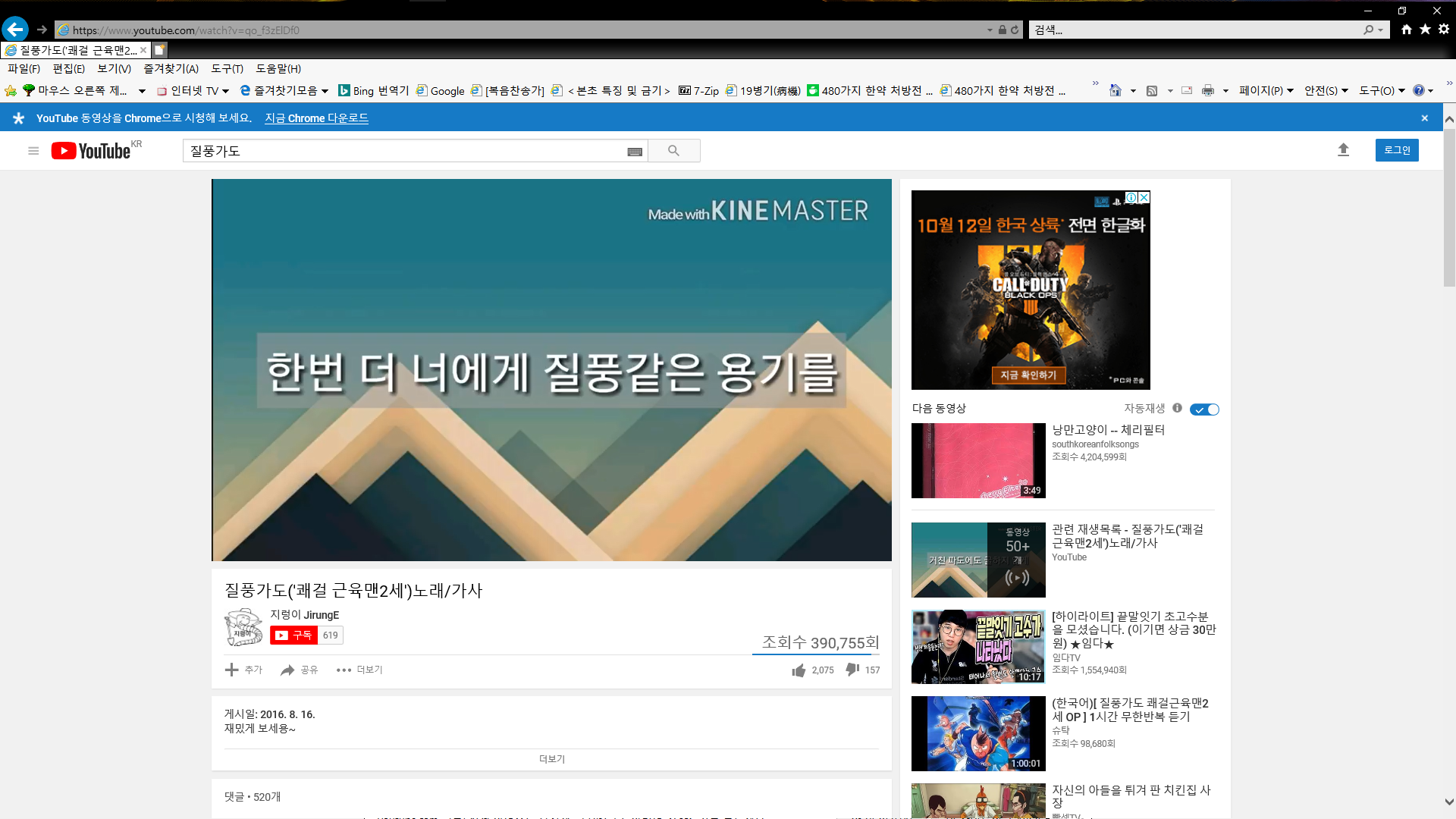Click the printer icon
The width and height of the screenshot is (1456, 819).
click(x=1208, y=91)
